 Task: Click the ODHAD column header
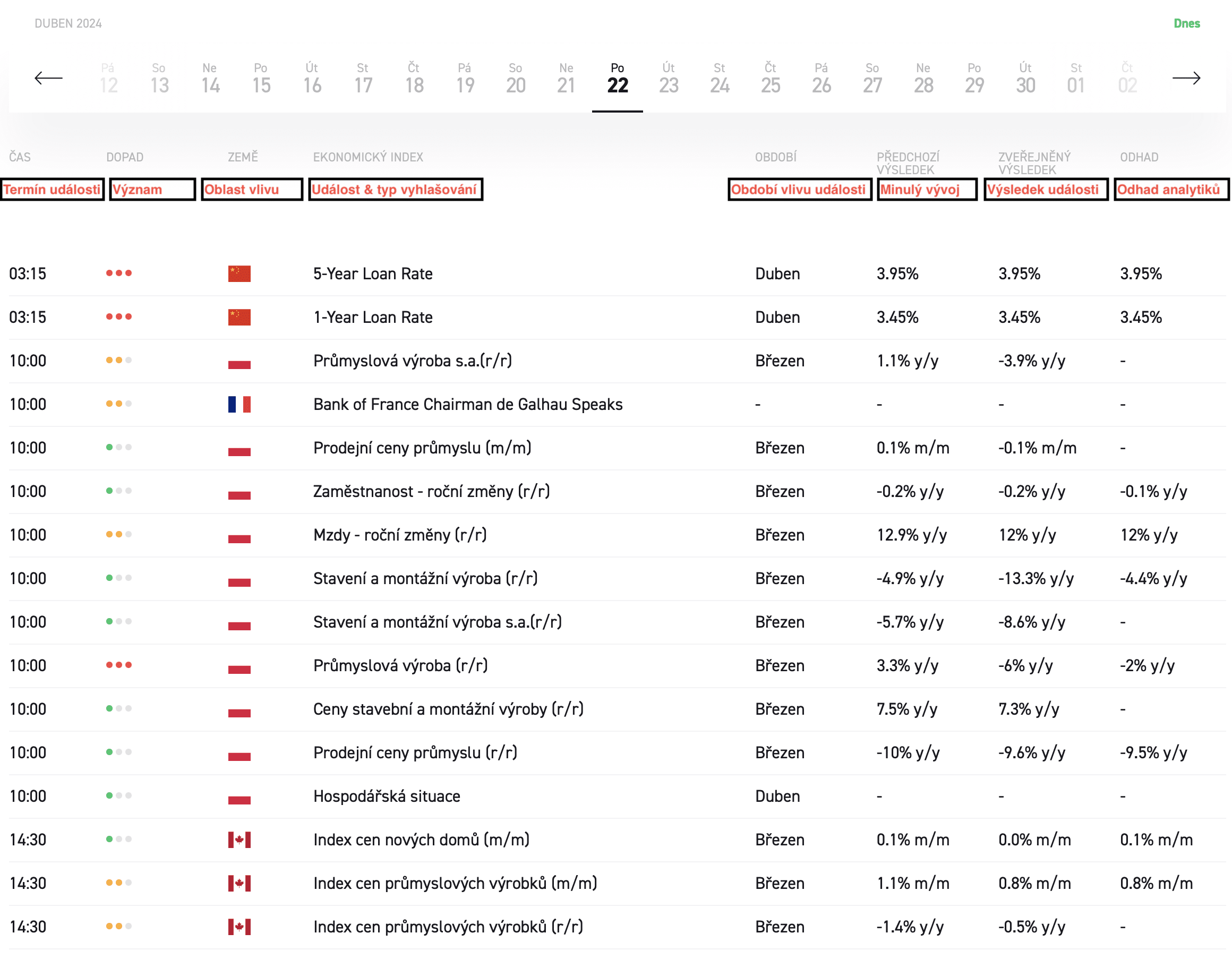coord(1139,157)
